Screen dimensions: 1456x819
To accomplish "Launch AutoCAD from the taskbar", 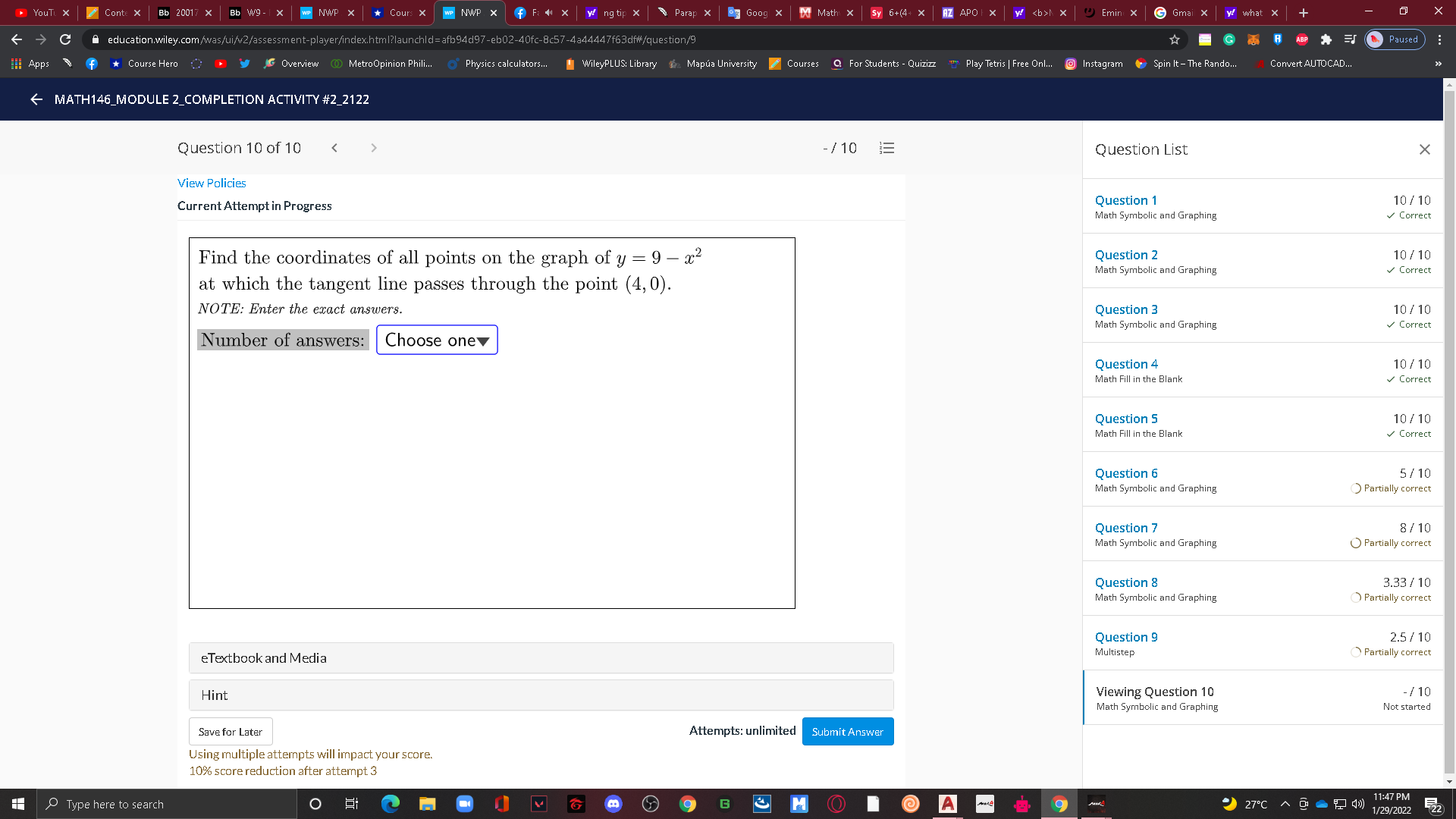I will (947, 804).
